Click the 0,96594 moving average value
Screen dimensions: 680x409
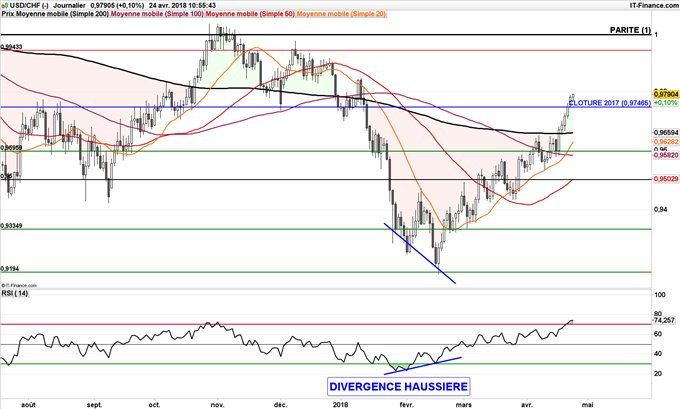pos(666,132)
